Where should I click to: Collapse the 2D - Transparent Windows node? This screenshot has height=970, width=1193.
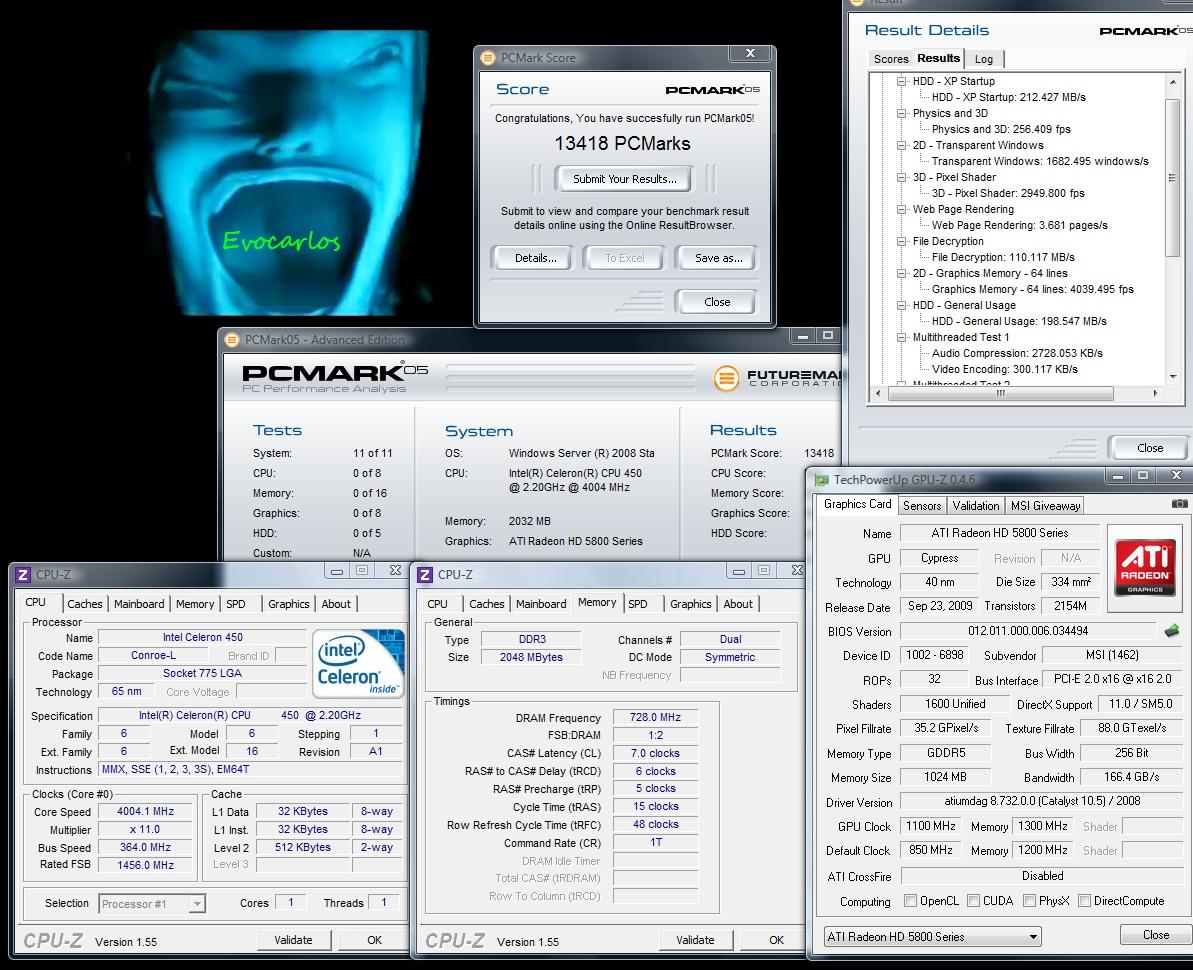[902, 145]
